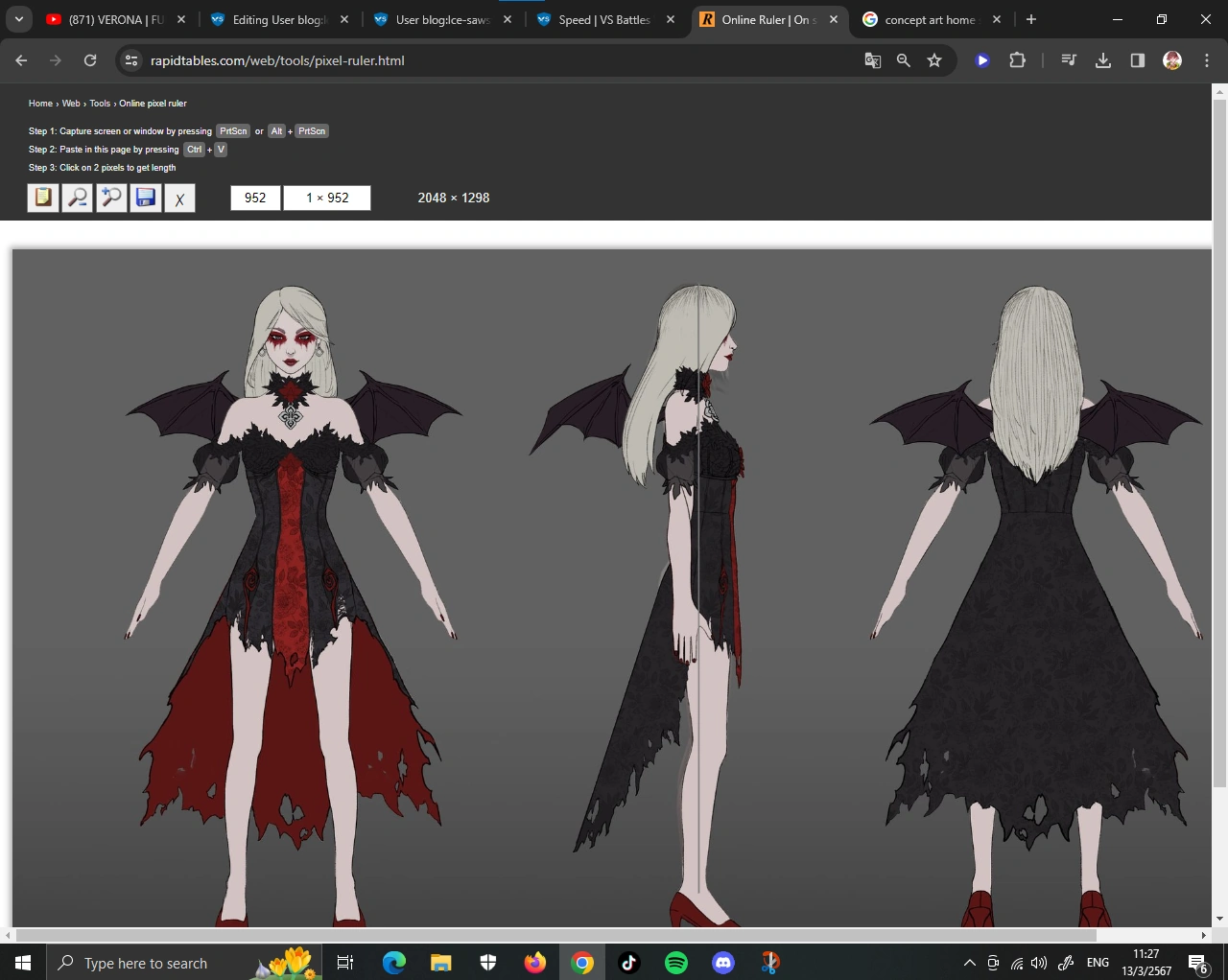Go to Tools in the breadcrumb
The height and width of the screenshot is (980, 1228).
coord(100,104)
